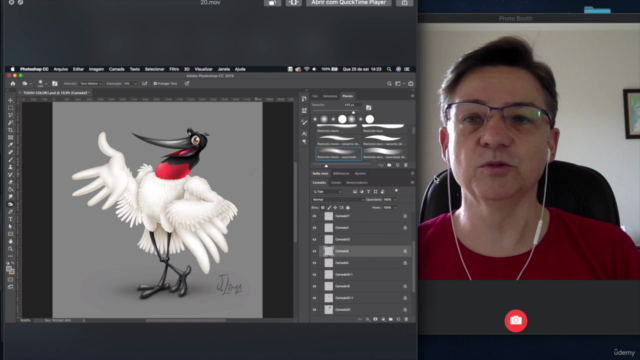Hide the Camada5 layer

pyautogui.click(x=314, y=263)
